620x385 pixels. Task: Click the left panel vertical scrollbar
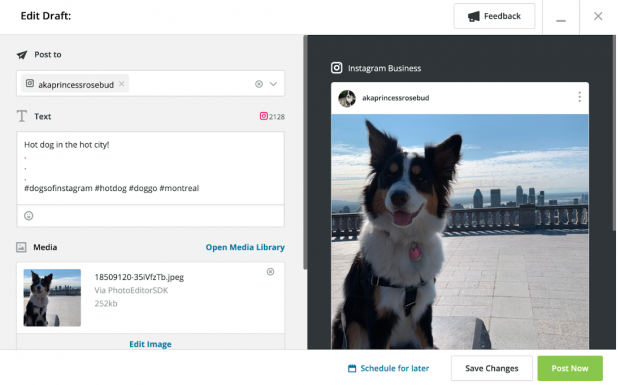(x=305, y=152)
